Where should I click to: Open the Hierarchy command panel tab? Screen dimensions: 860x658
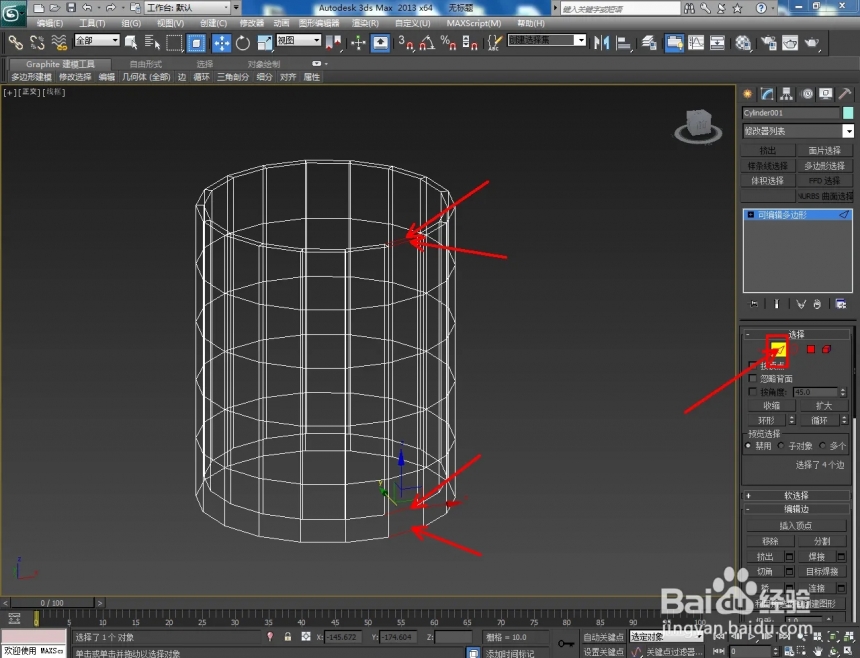(787, 94)
